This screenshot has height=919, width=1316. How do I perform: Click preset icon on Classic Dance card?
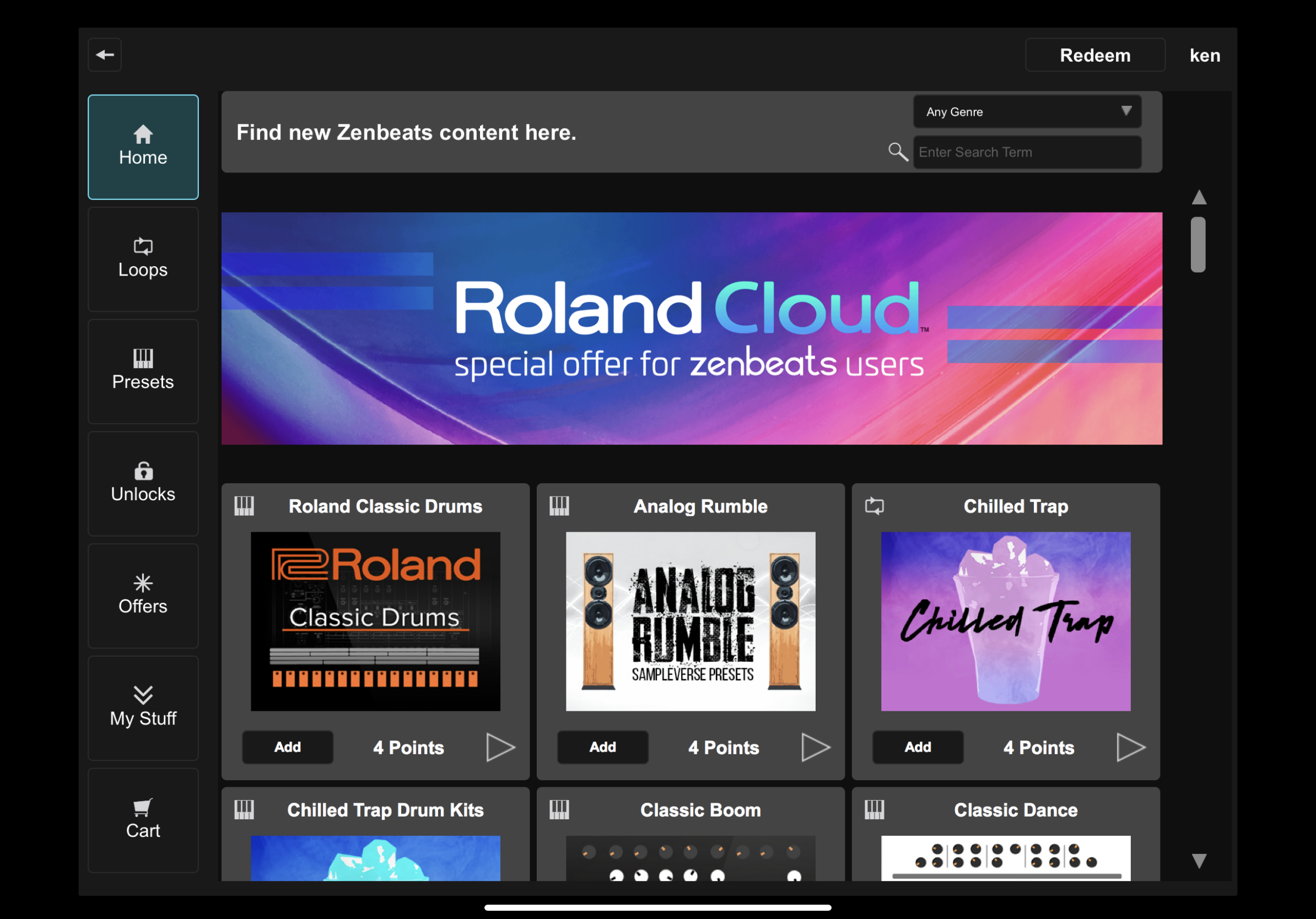(x=875, y=809)
